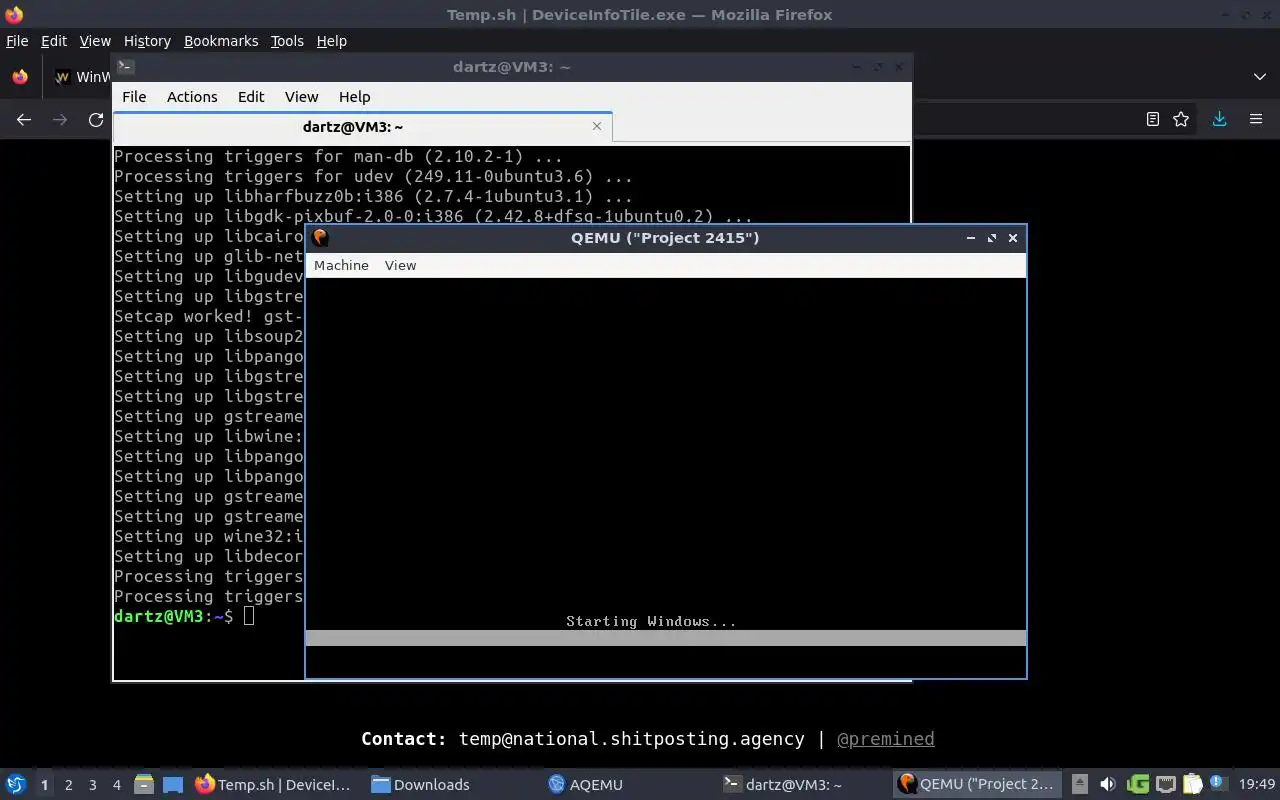Click the 19:49 taskbar clock
1280x800 pixels.
[1257, 785]
